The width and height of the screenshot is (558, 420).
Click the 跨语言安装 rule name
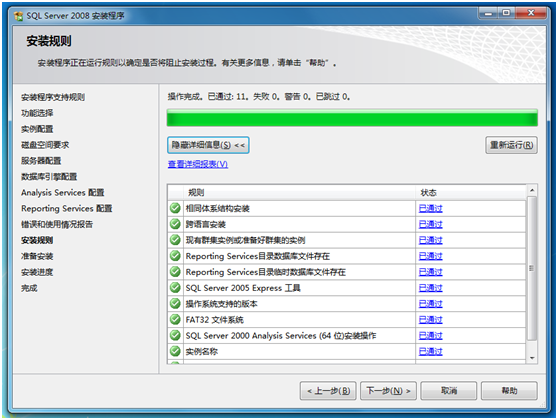coord(206,225)
